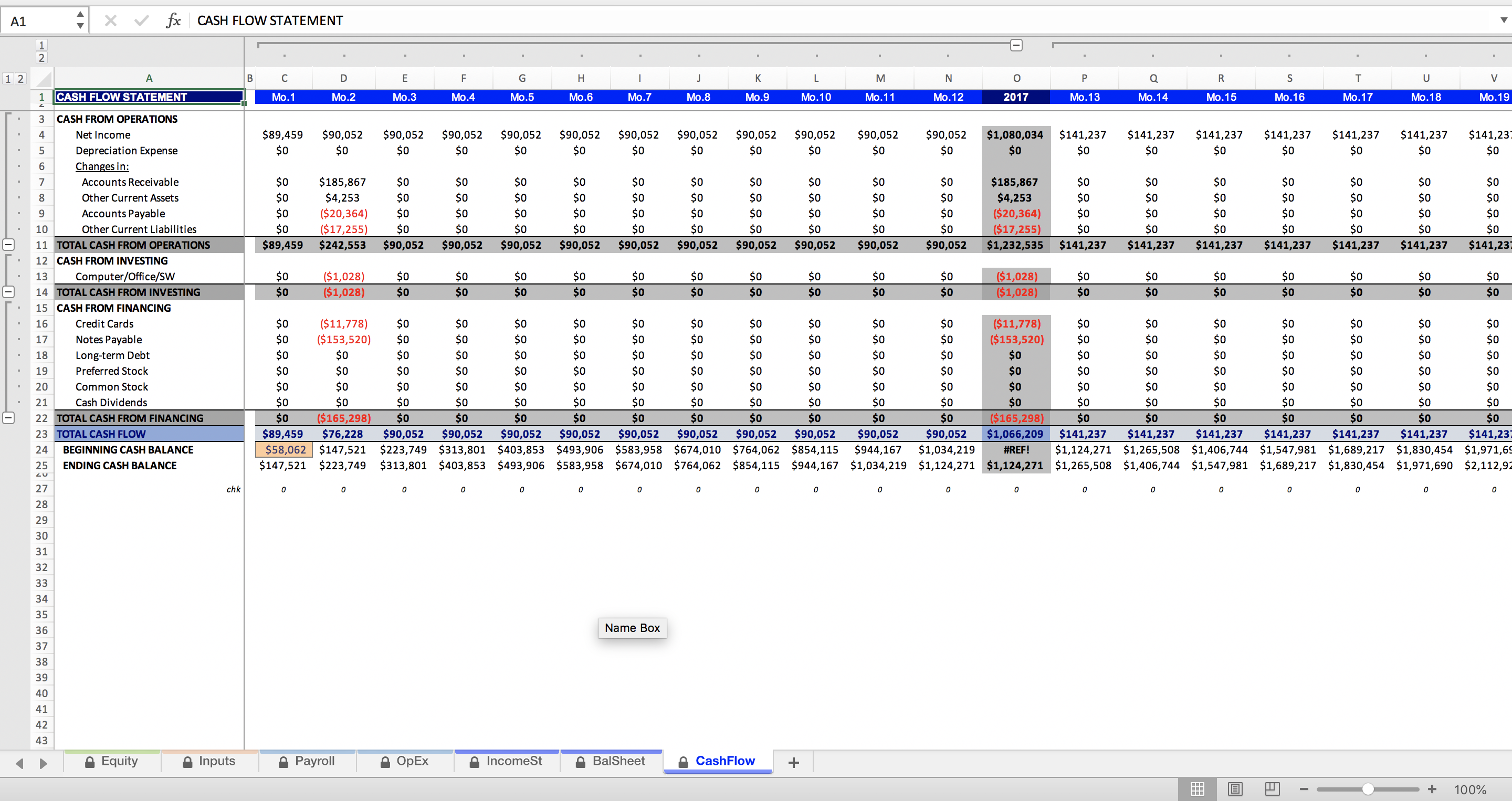Collapse the 2017 column group minus control
1512x801 pixels.
(1016, 45)
